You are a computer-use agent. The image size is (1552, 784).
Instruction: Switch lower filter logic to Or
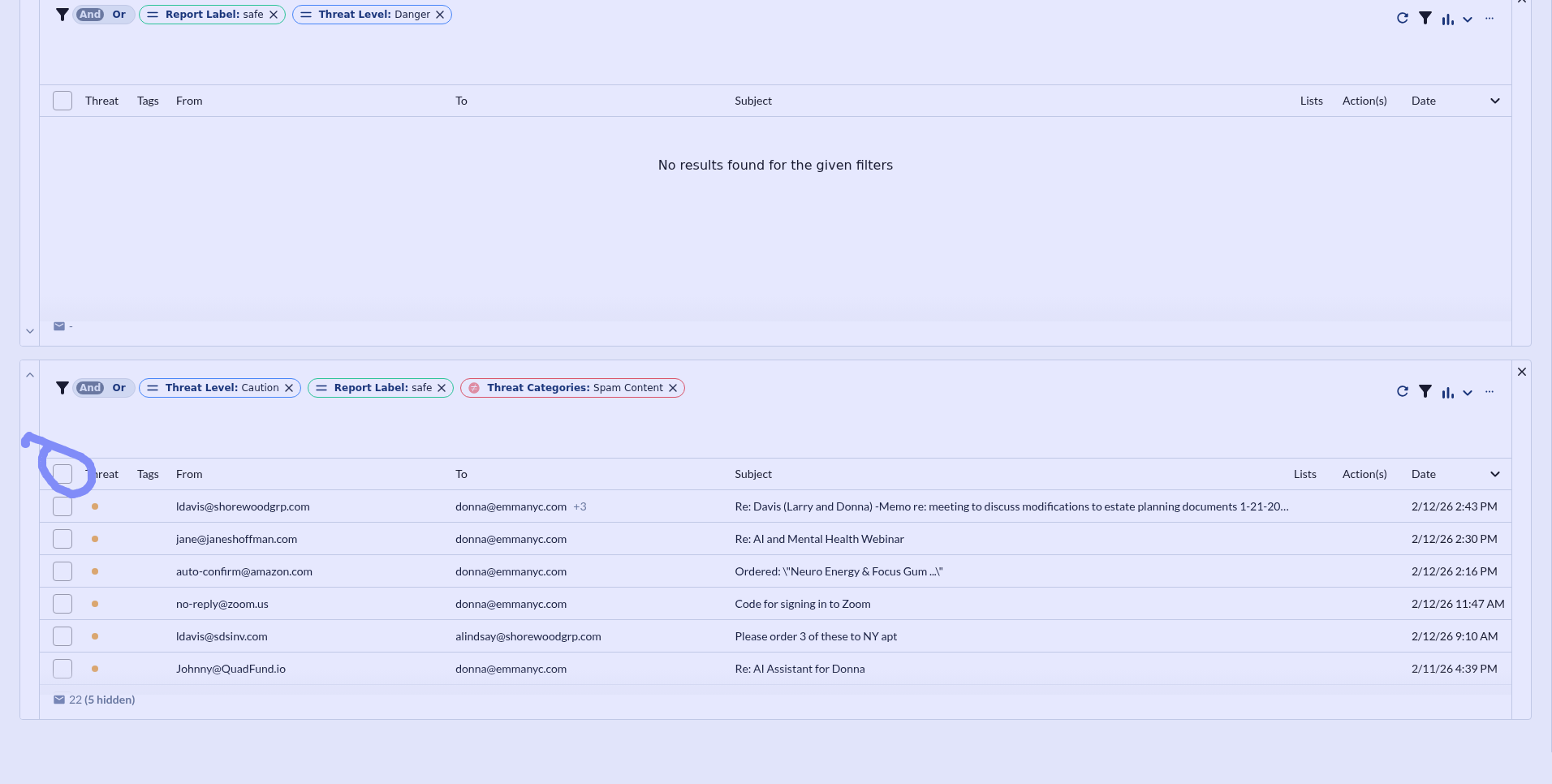pyautogui.click(x=119, y=388)
